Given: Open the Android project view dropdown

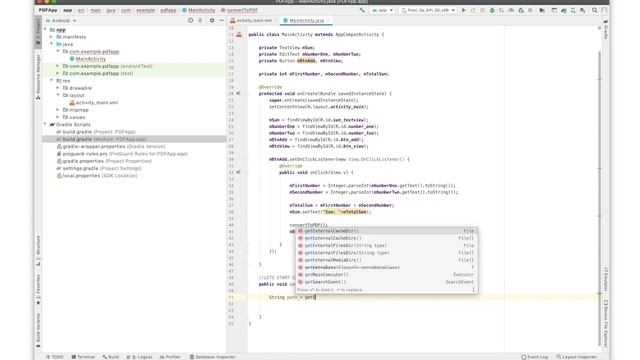Looking at the screenshot, I should click(61, 20).
